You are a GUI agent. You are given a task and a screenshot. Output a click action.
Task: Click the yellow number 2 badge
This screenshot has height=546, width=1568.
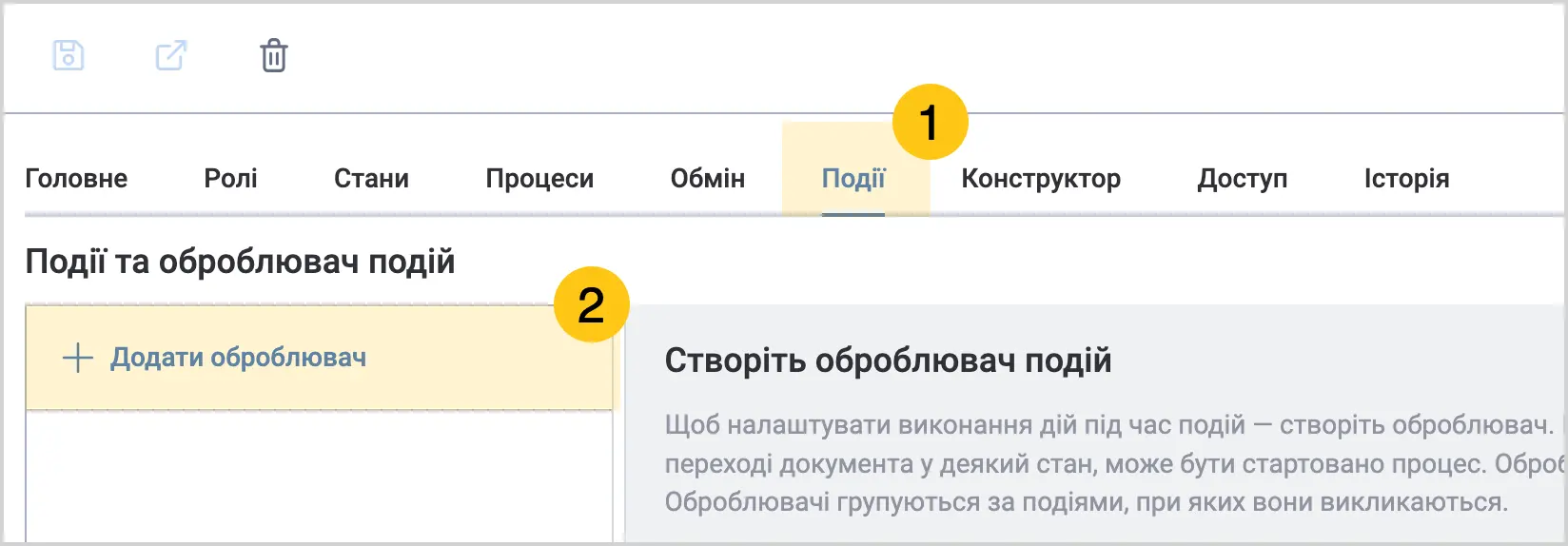pos(591,304)
